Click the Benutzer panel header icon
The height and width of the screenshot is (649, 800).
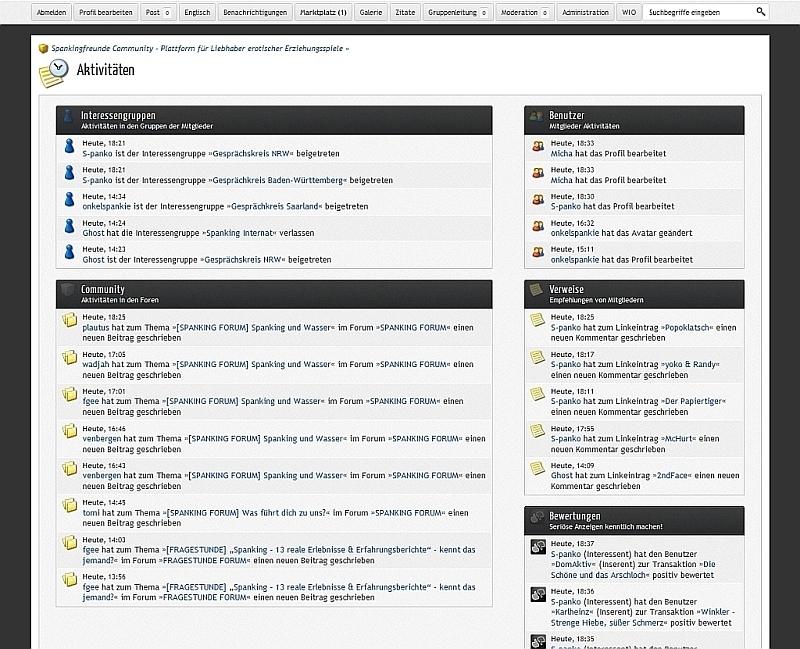(x=536, y=118)
